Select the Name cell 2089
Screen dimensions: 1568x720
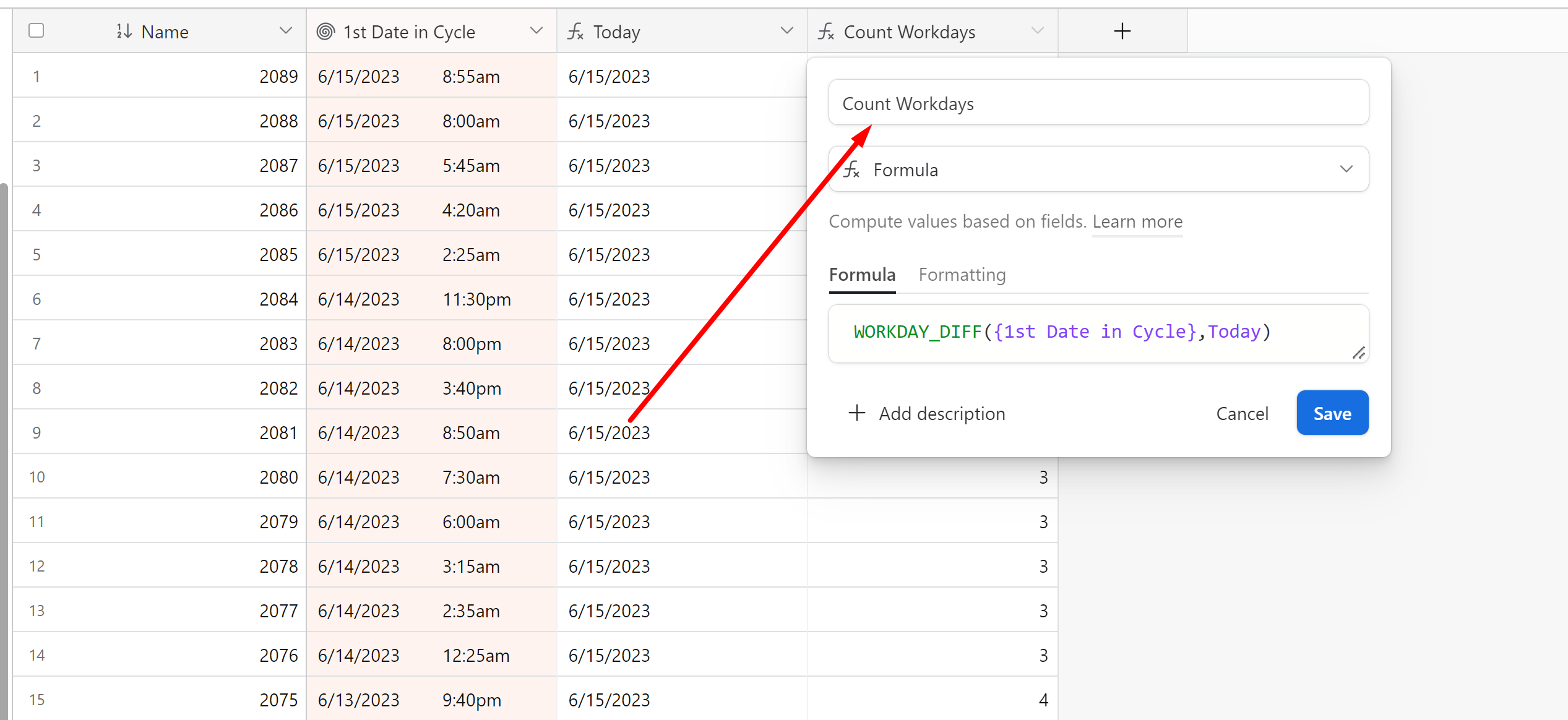(x=159, y=76)
